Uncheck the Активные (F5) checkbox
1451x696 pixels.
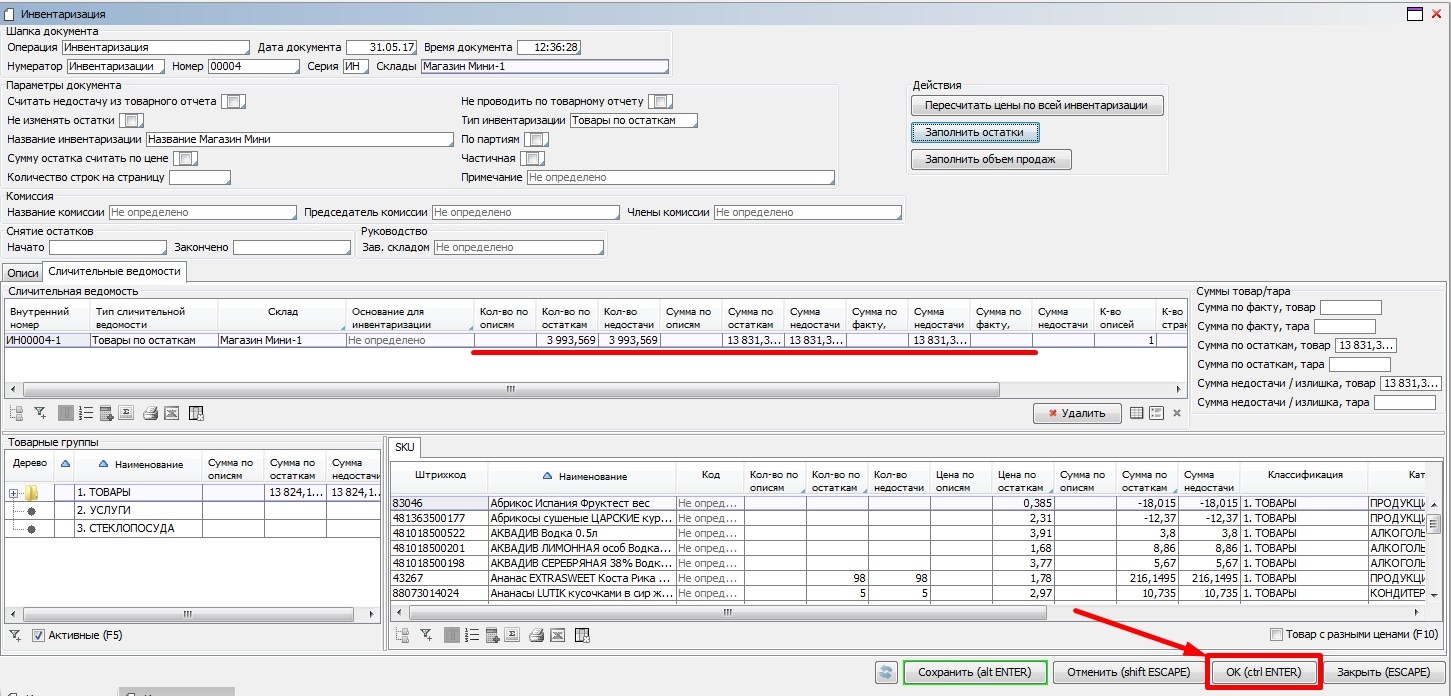tap(39, 636)
